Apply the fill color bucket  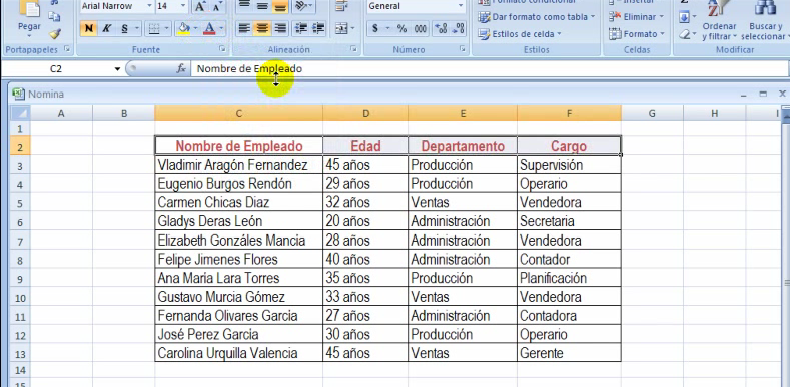[184, 29]
